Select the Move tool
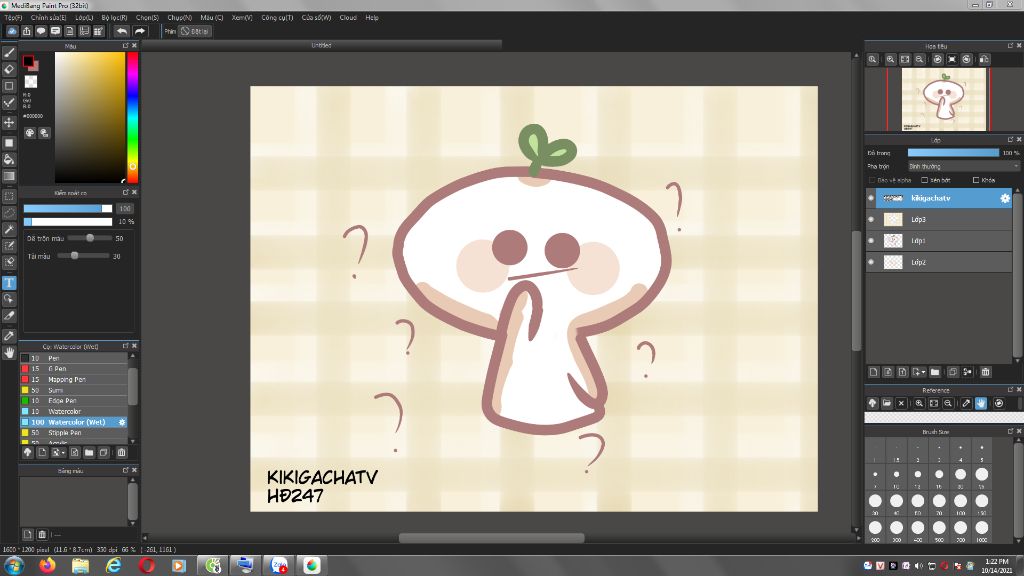 [9, 122]
